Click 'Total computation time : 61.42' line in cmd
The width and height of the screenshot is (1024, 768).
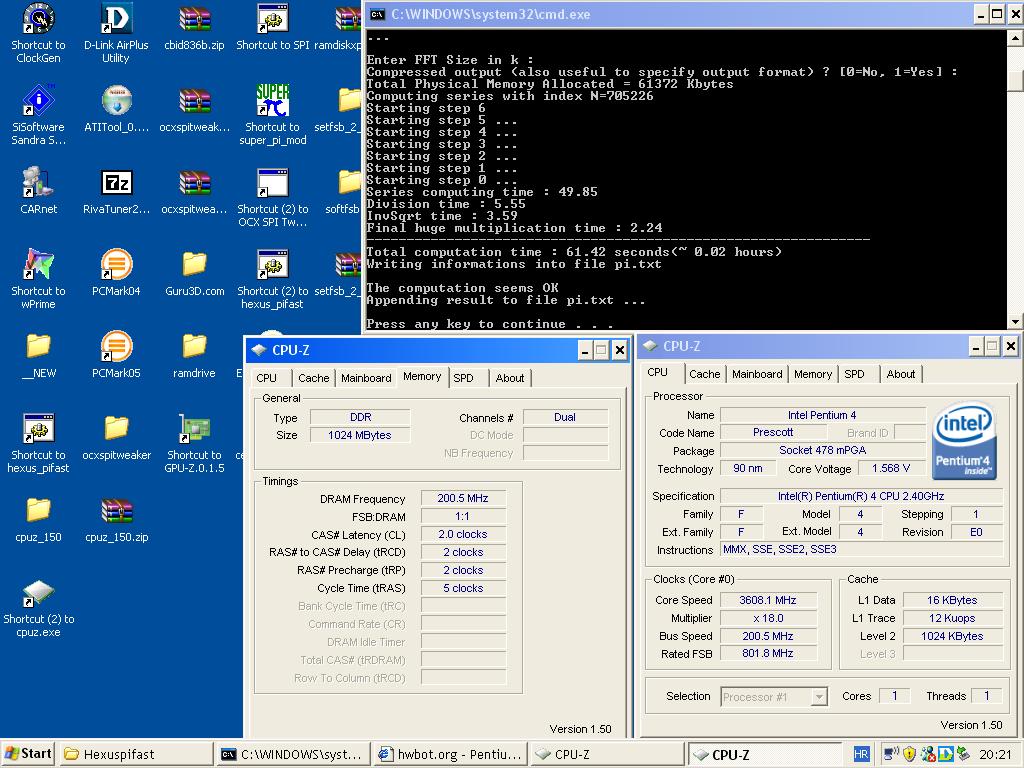point(574,252)
